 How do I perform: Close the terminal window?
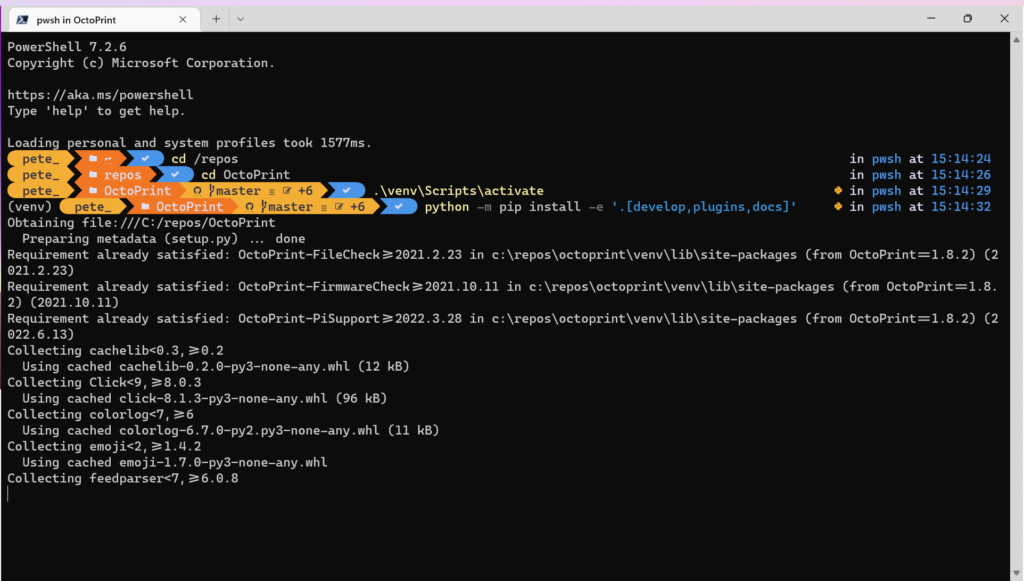pyautogui.click(x=1004, y=18)
